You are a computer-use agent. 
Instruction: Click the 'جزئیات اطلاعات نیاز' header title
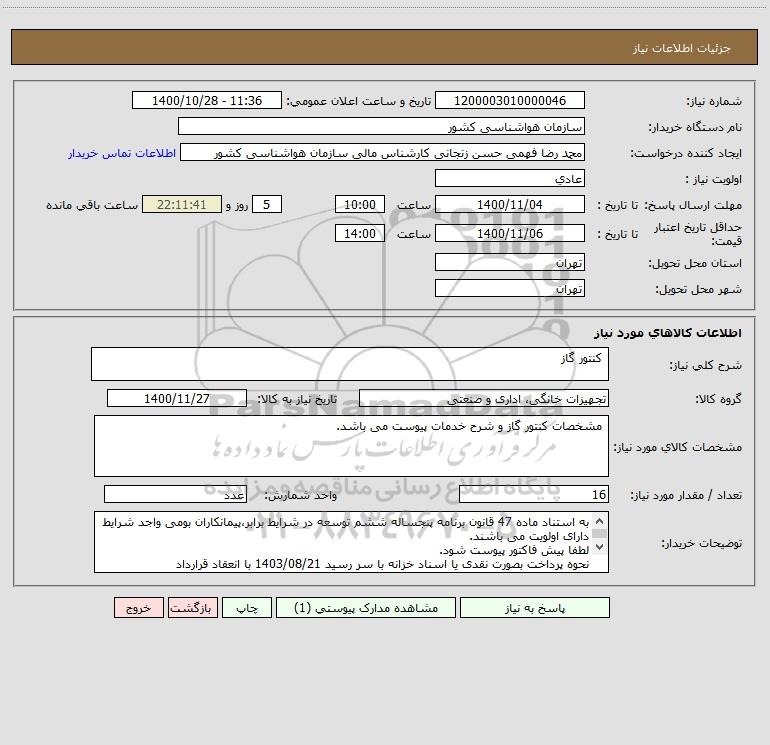(x=682, y=48)
